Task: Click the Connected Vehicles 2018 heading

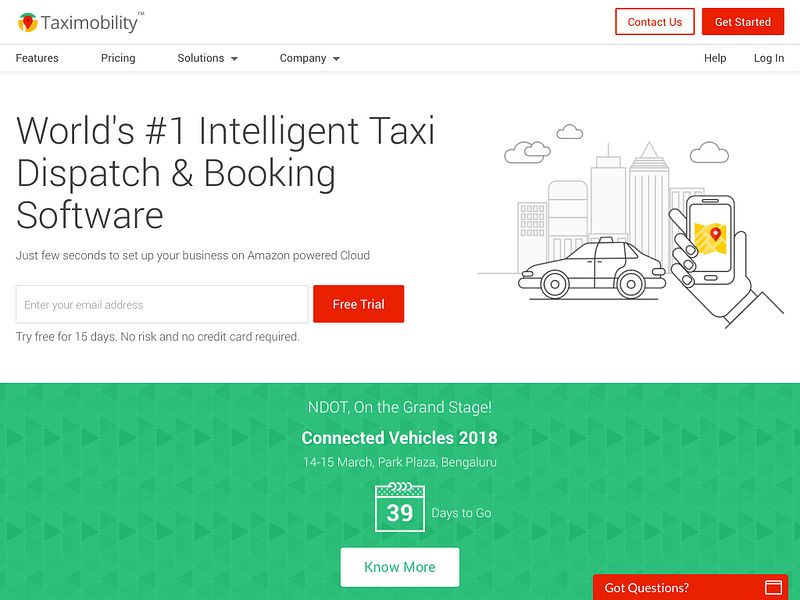Action: pyautogui.click(x=399, y=438)
